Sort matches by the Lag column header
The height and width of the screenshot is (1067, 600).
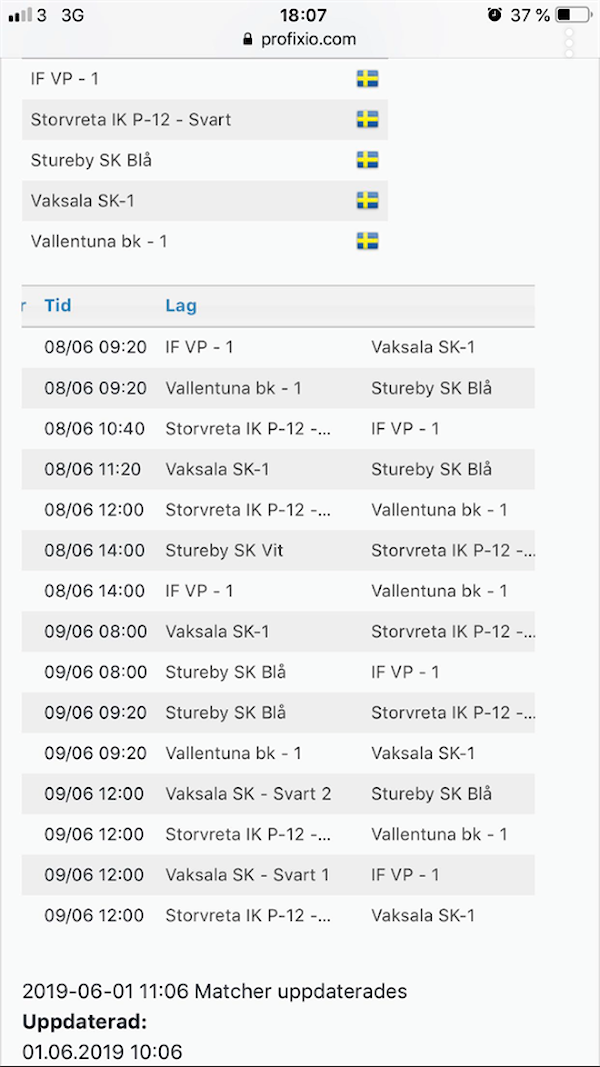[181, 306]
